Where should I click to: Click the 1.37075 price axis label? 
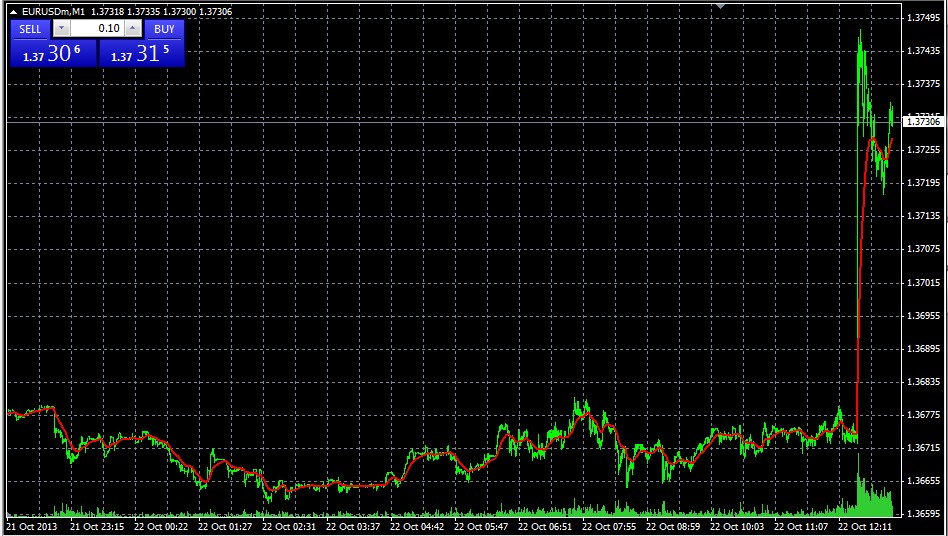[x=923, y=250]
